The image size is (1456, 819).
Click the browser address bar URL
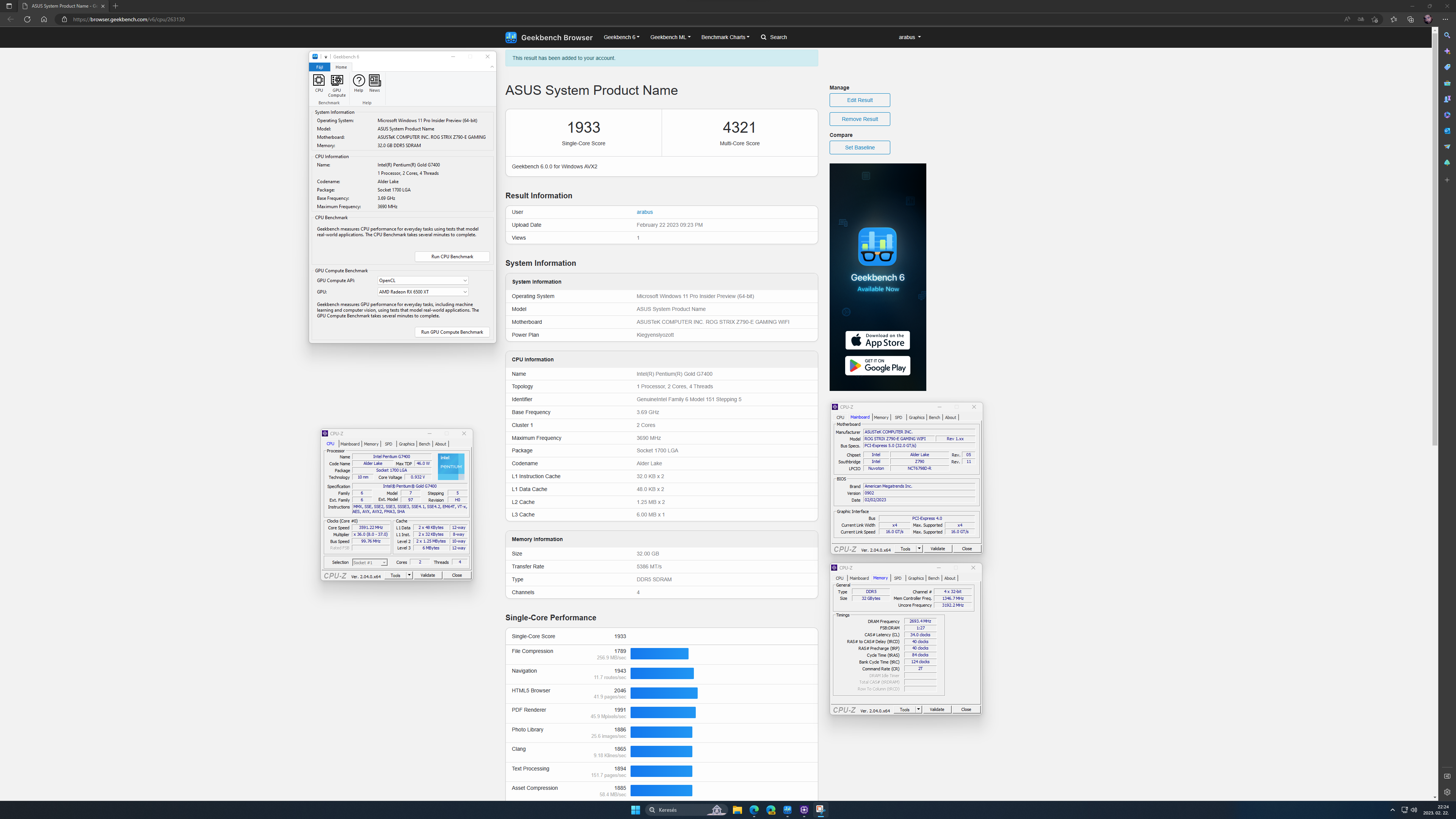click(129, 19)
